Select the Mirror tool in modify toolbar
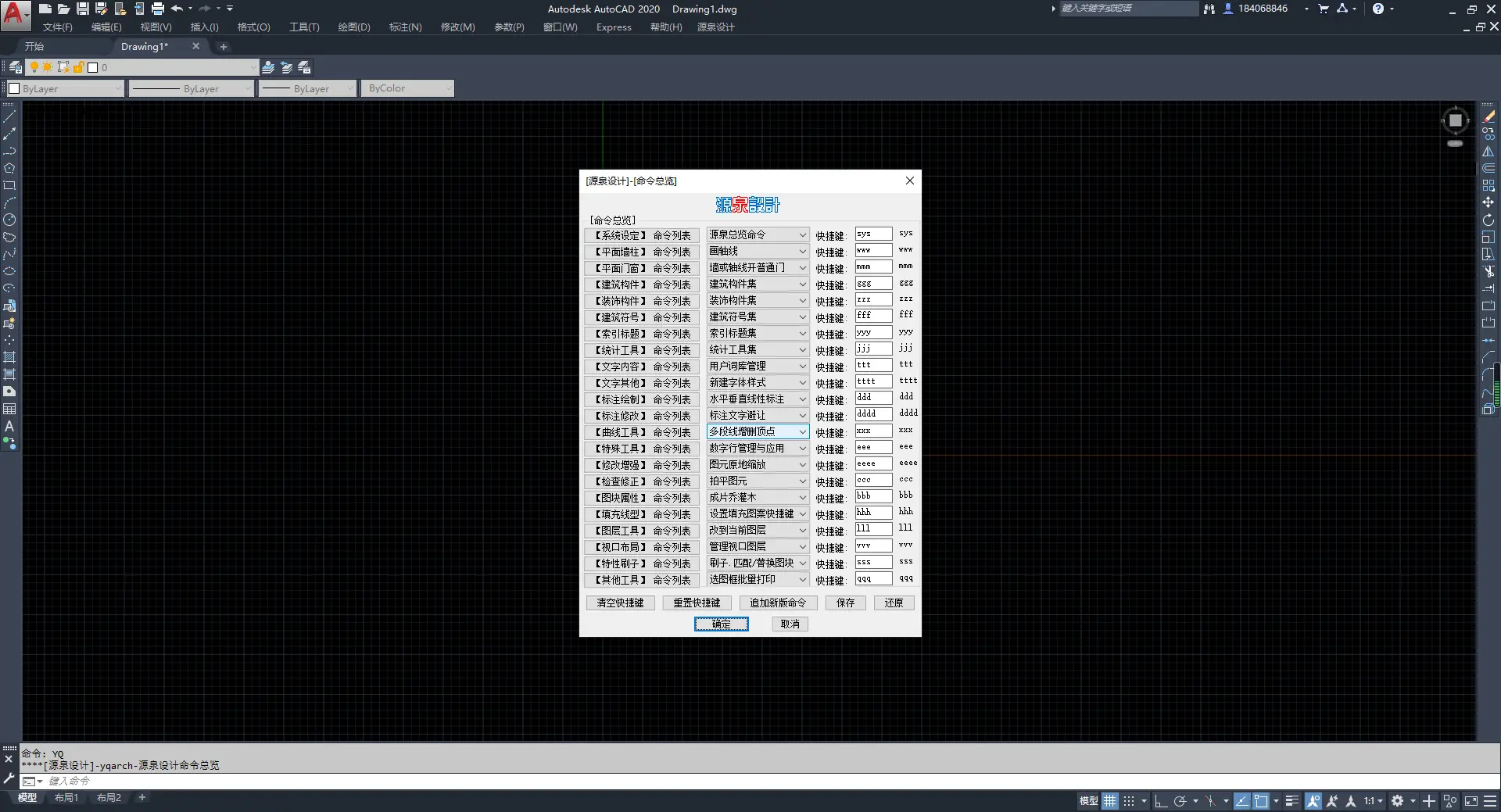The height and width of the screenshot is (812, 1501). pos(1488,151)
